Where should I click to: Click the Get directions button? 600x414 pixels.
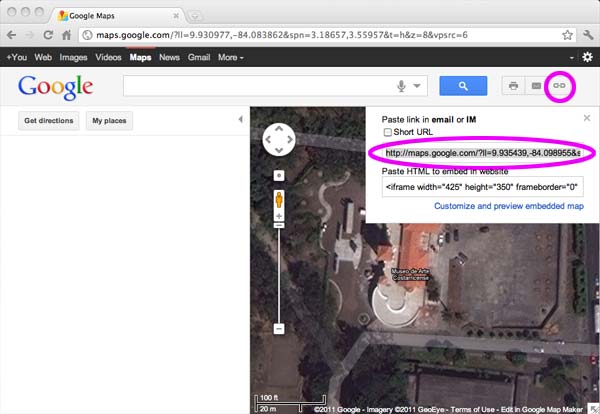[x=49, y=121]
